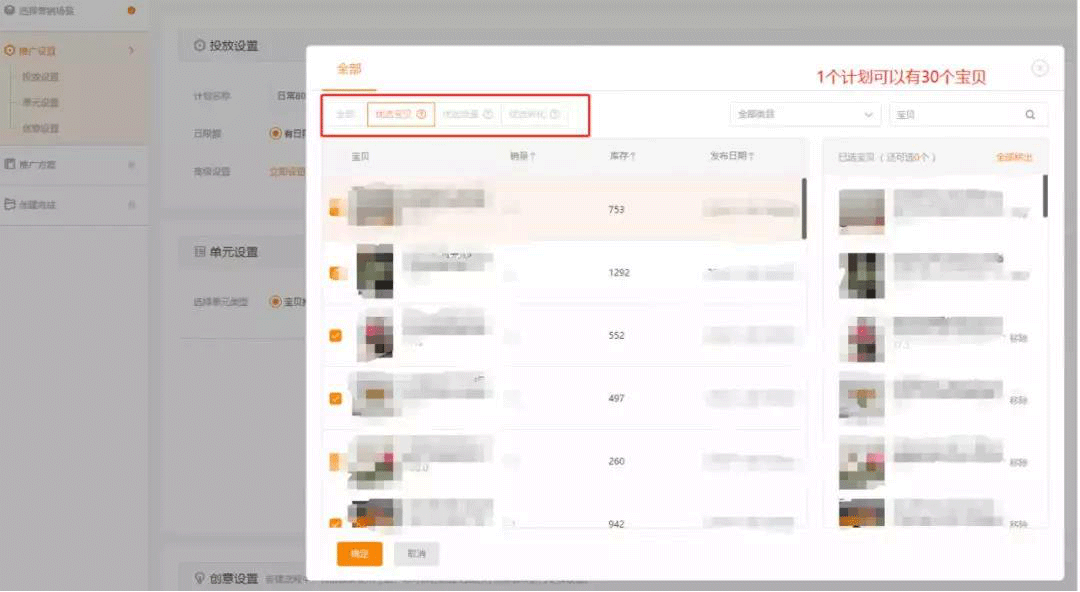Sort by 库存 column arrow
1080x592 pixels.
(633, 157)
